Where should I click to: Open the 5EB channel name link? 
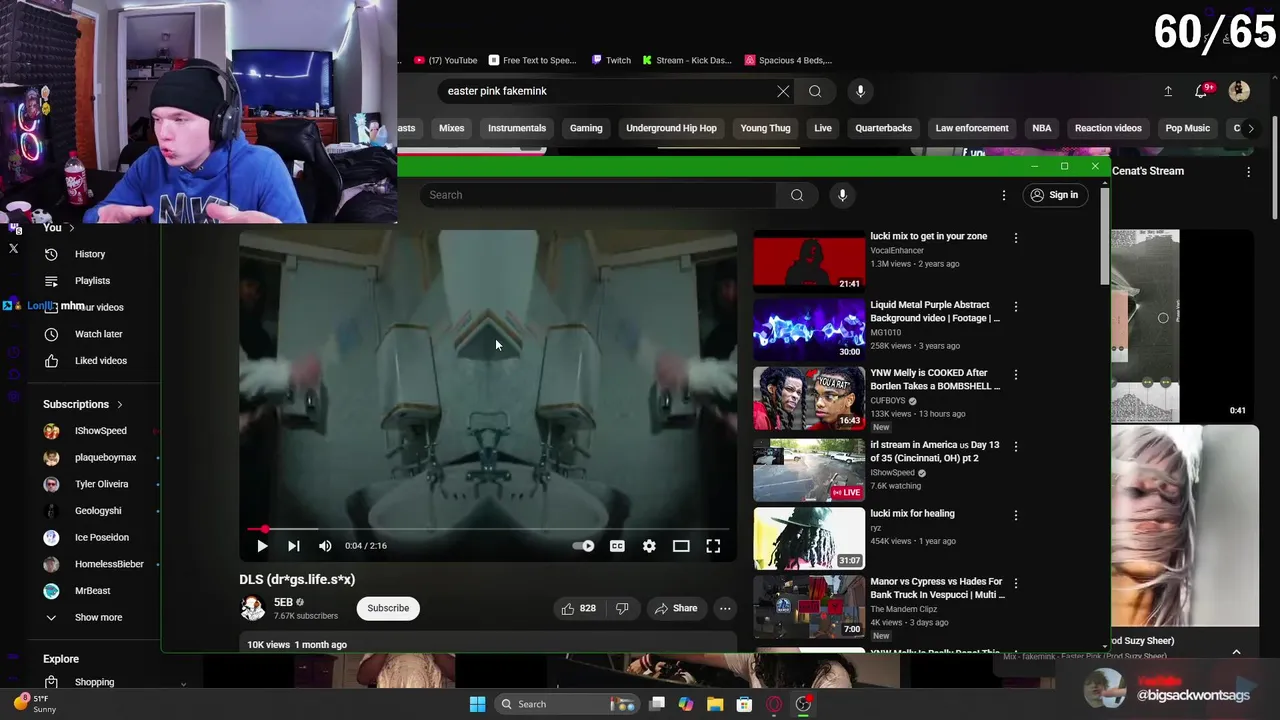283,602
